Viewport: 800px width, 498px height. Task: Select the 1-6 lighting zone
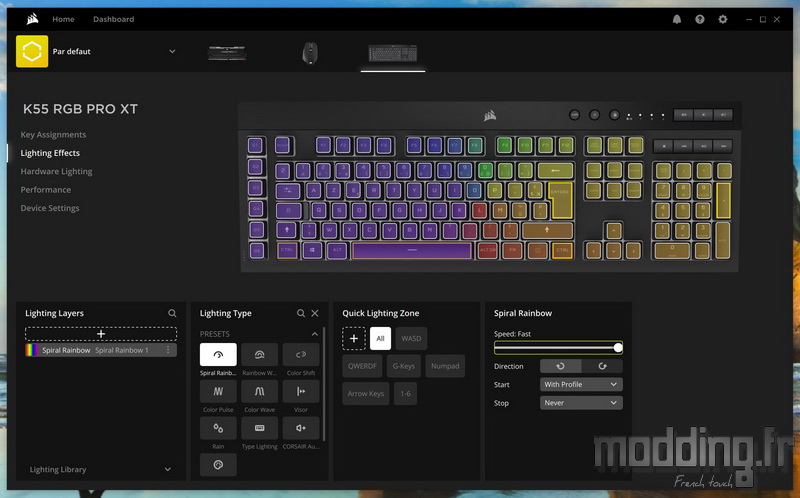(405, 393)
